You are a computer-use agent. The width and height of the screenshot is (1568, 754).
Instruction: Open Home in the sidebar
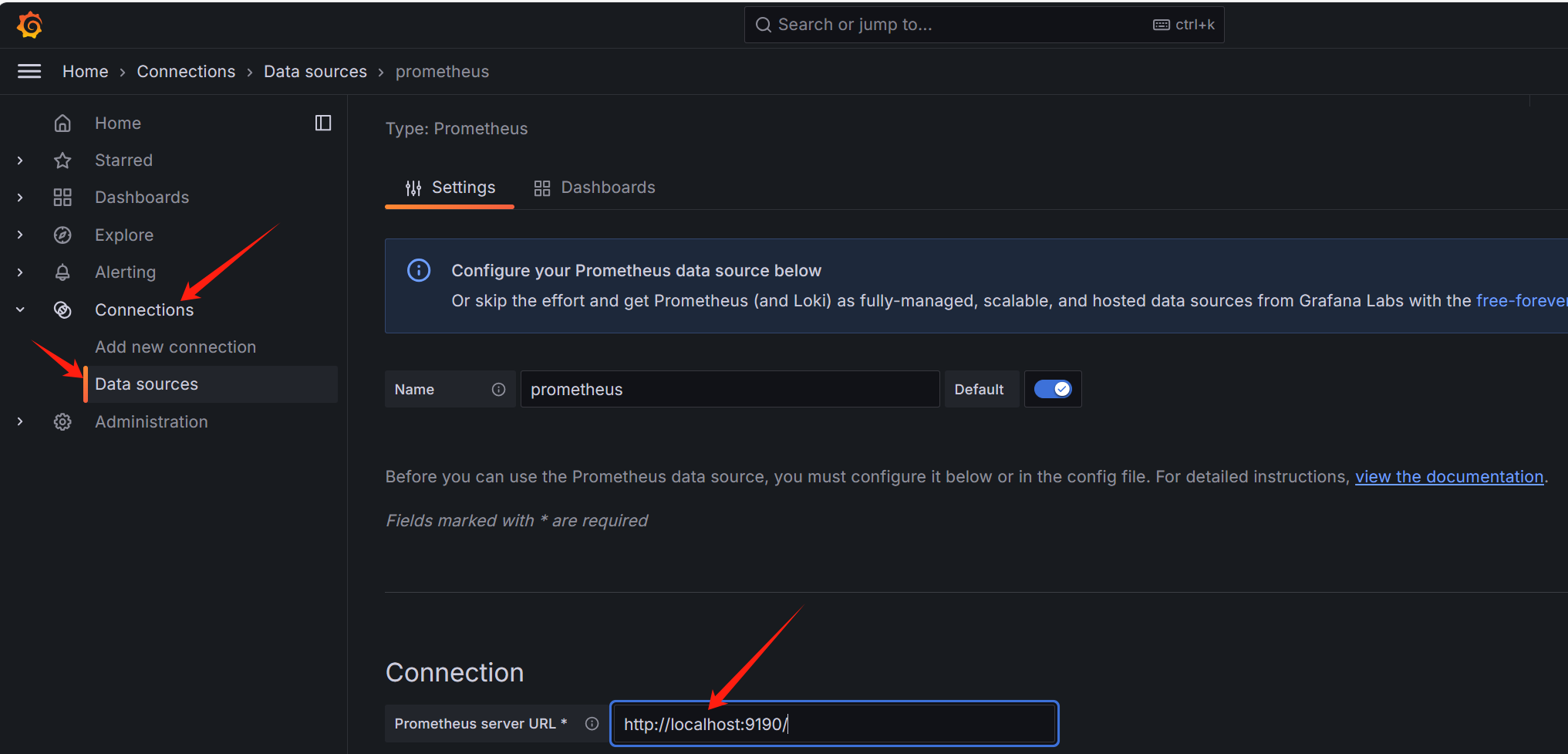pyautogui.click(x=118, y=123)
